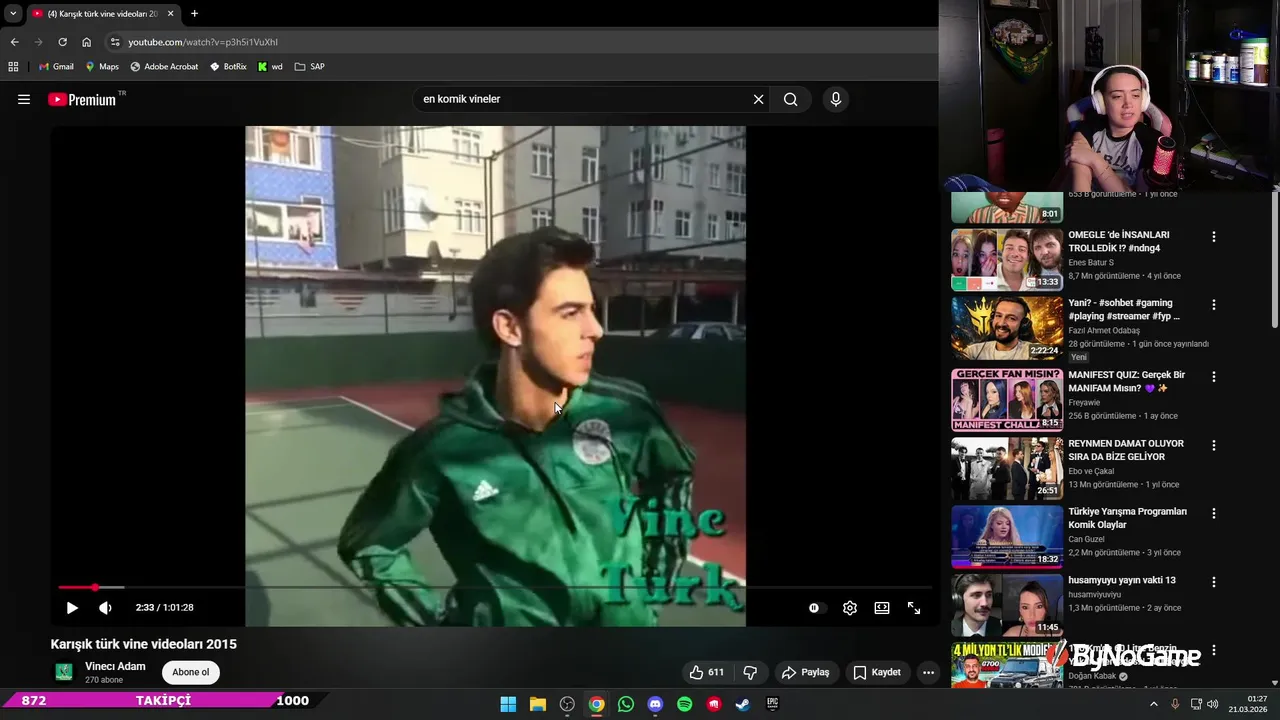Save the video with Kaydet
Image resolution: width=1280 pixels, height=720 pixels.
tap(876, 672)
